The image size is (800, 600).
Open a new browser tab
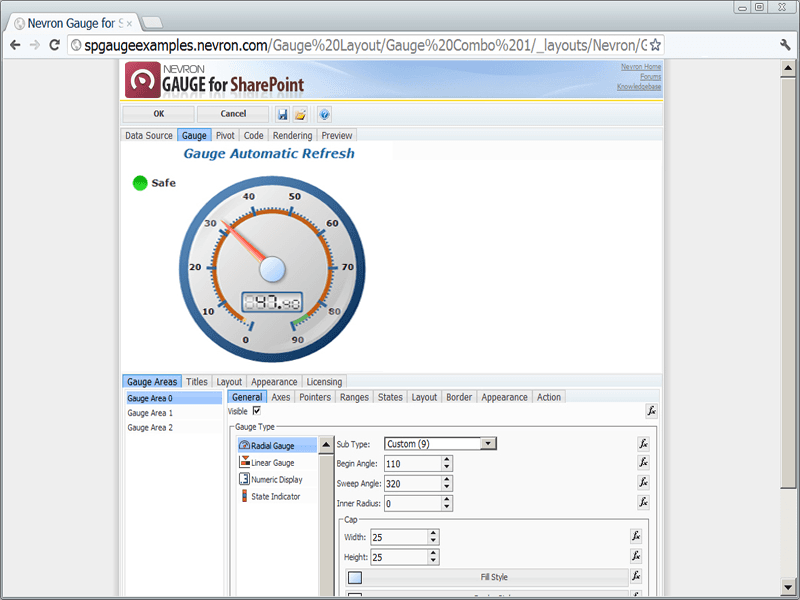pyautogui.click(x=152, y=22)
